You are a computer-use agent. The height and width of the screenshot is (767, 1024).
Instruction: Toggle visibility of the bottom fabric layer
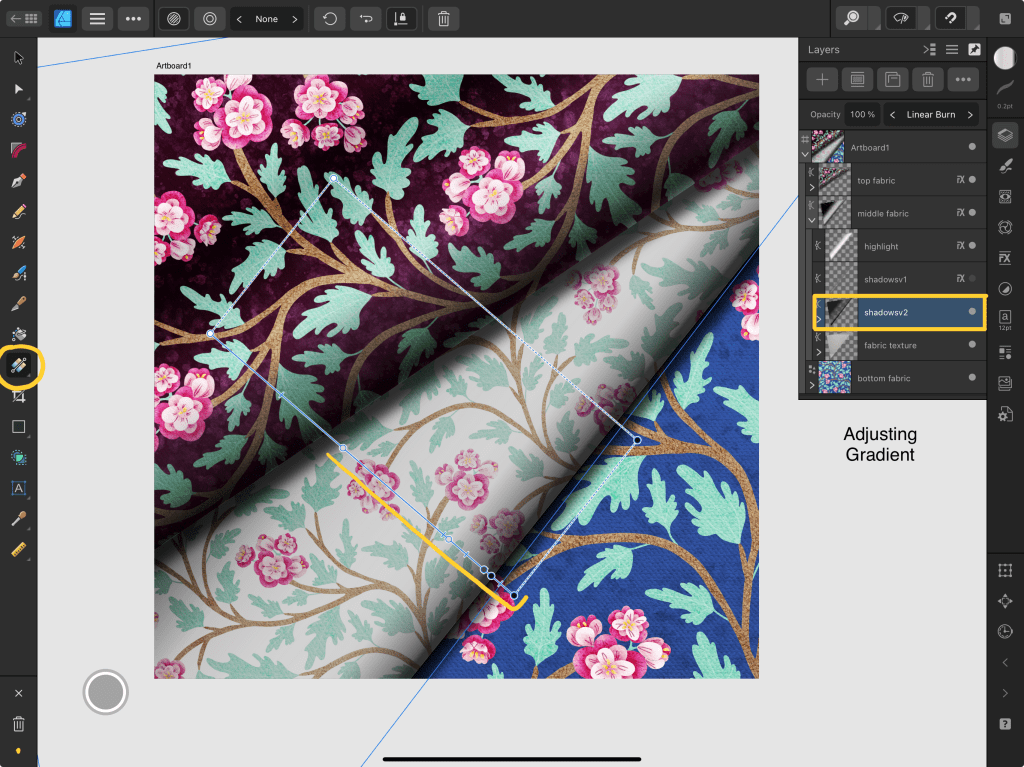(x=972, y=378)
